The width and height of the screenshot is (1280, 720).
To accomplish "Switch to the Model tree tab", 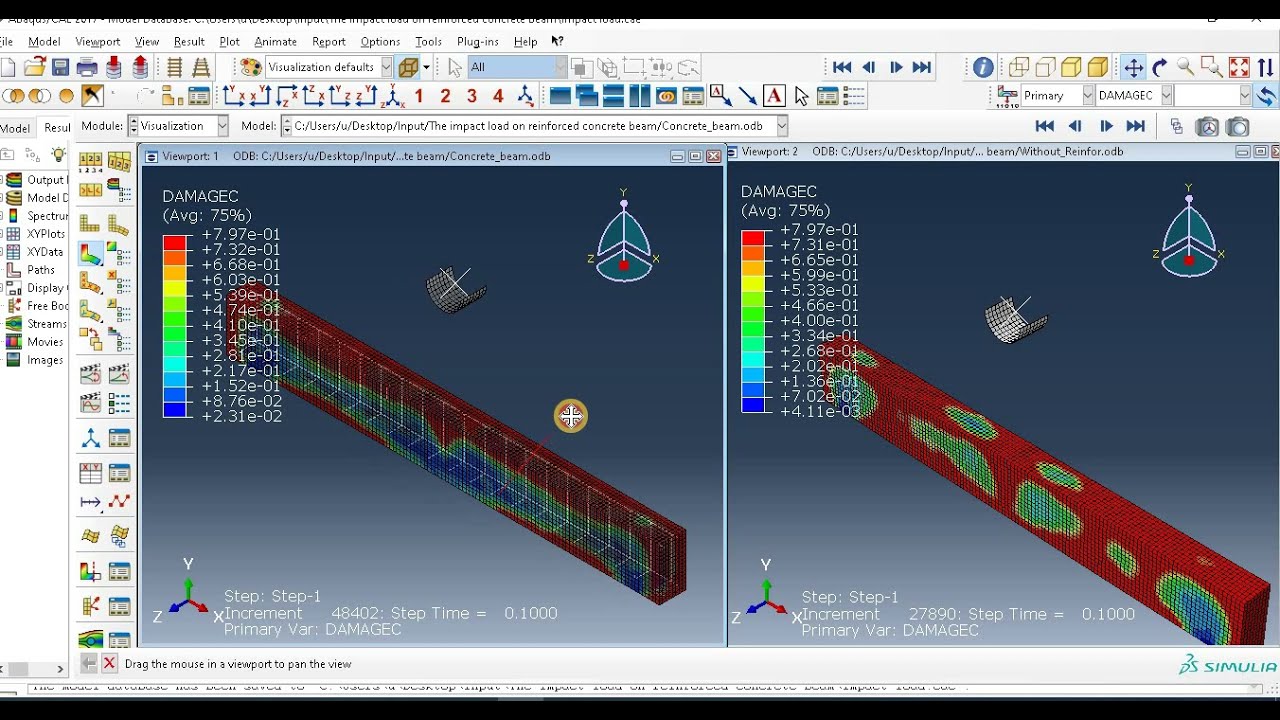I will (15, 128).
